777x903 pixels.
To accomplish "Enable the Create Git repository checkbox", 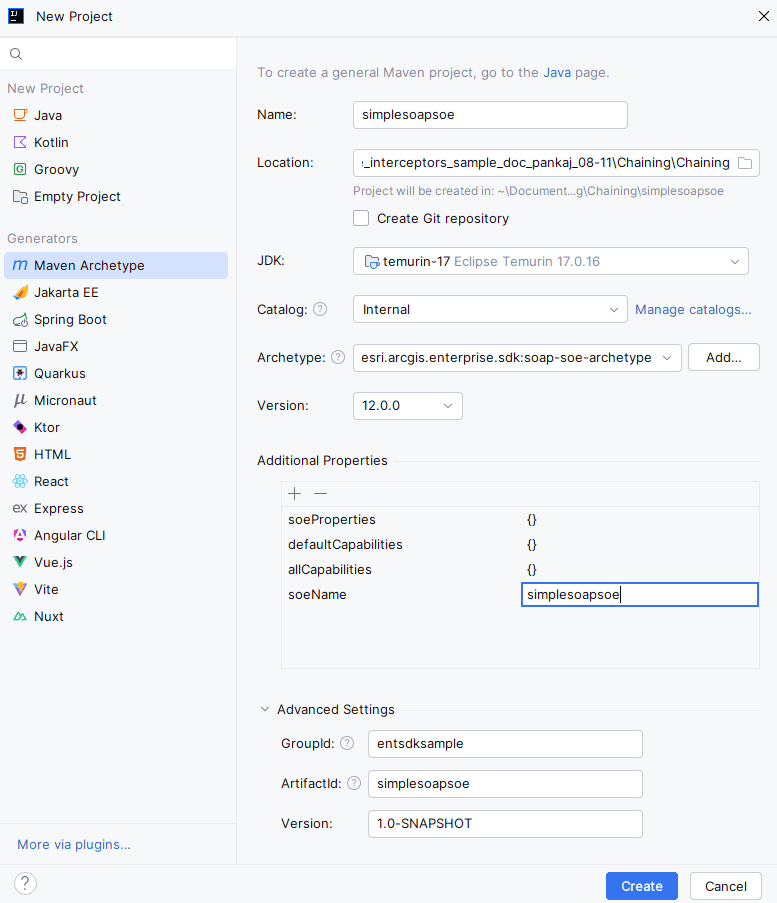I will pos(361,218).
